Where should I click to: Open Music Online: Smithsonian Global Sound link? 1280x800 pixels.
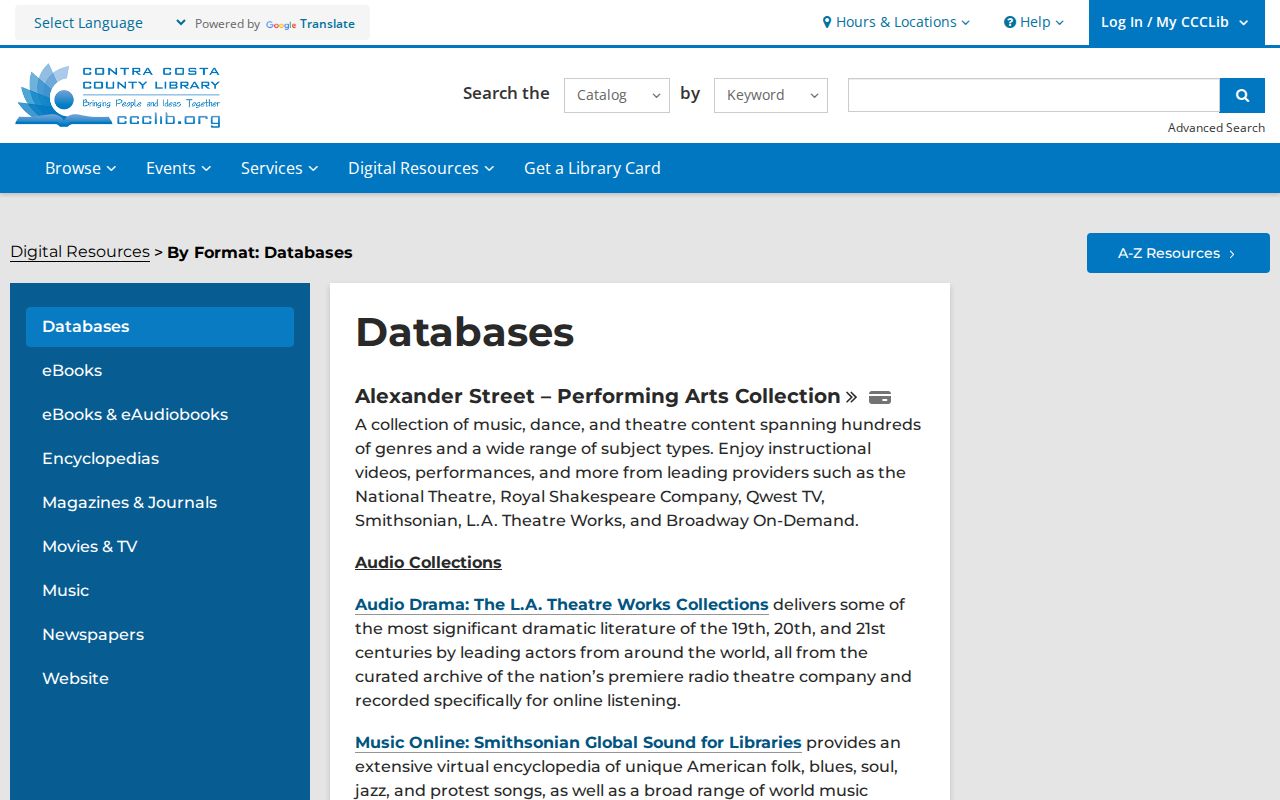[578, 743]
